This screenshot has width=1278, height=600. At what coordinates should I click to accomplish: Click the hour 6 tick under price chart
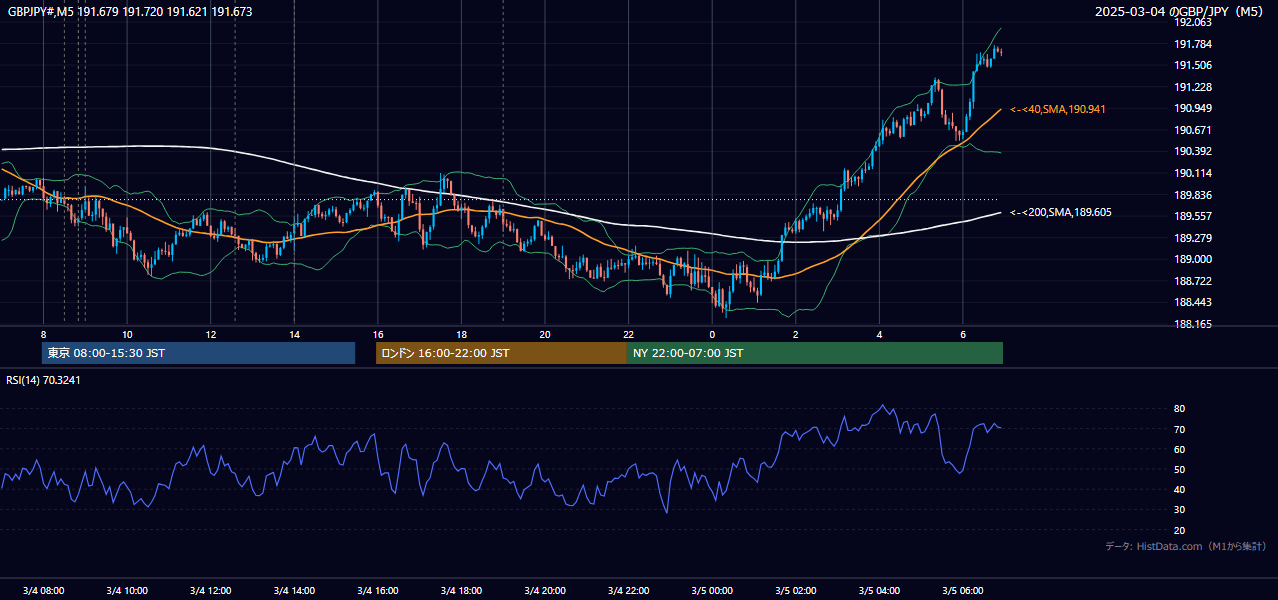tap(963, 334)
